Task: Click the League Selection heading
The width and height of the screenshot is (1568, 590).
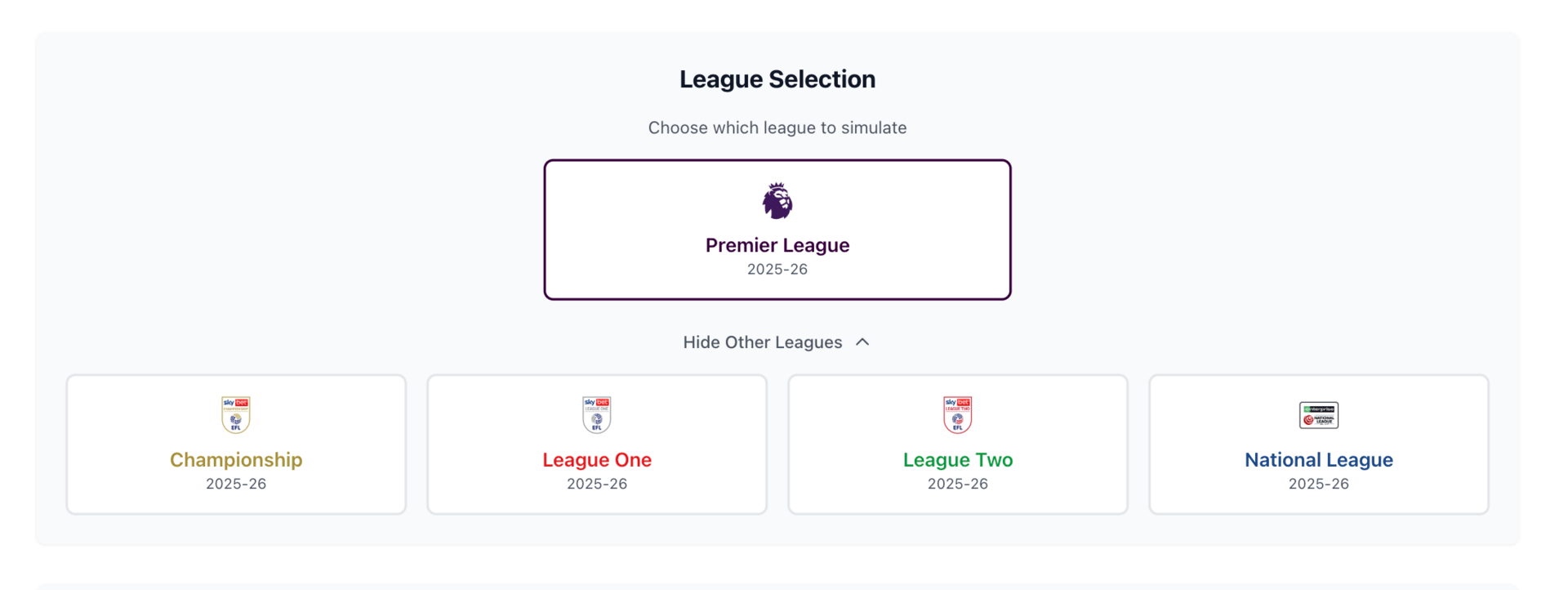Action: (777, 79)
